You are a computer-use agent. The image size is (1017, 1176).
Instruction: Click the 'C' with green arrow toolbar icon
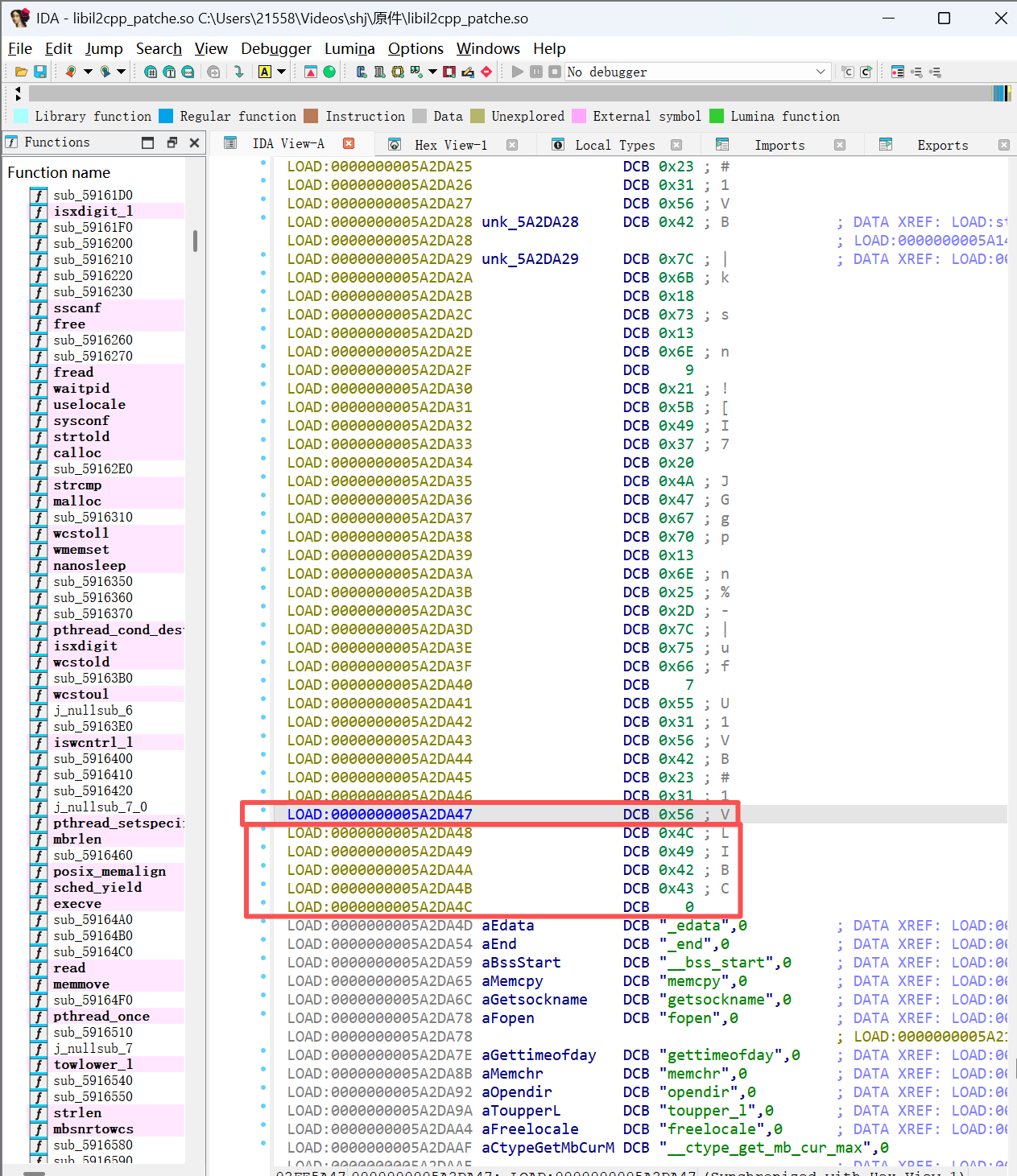click(x=866, y=72)
